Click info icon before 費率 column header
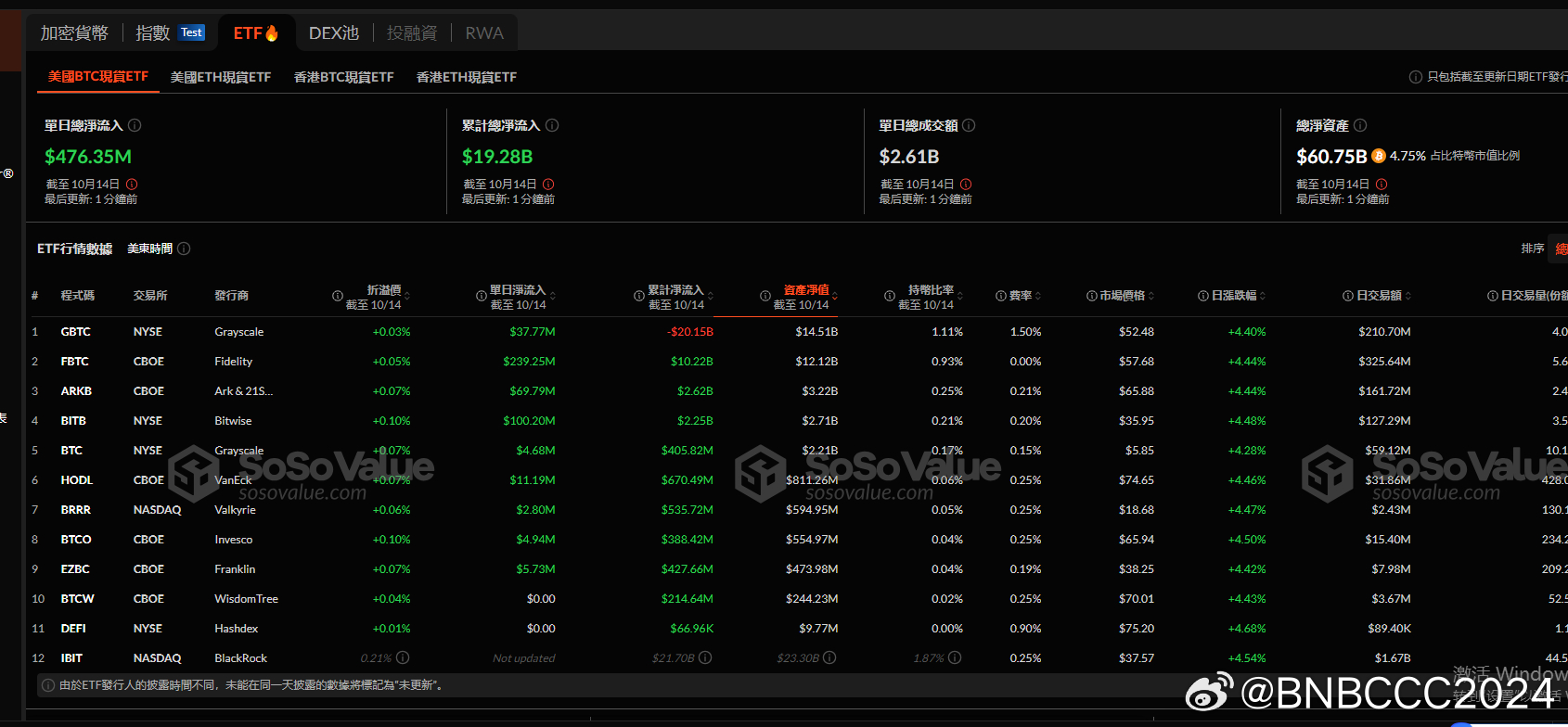The height and width of the screenshot is (727, 1568). click(1001, 296)
